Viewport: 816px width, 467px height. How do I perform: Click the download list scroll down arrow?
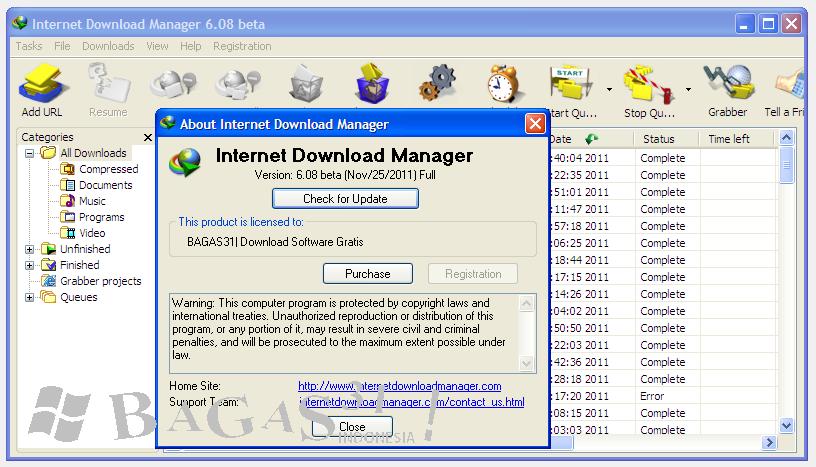pyautogui.click(x=786, y=425)
